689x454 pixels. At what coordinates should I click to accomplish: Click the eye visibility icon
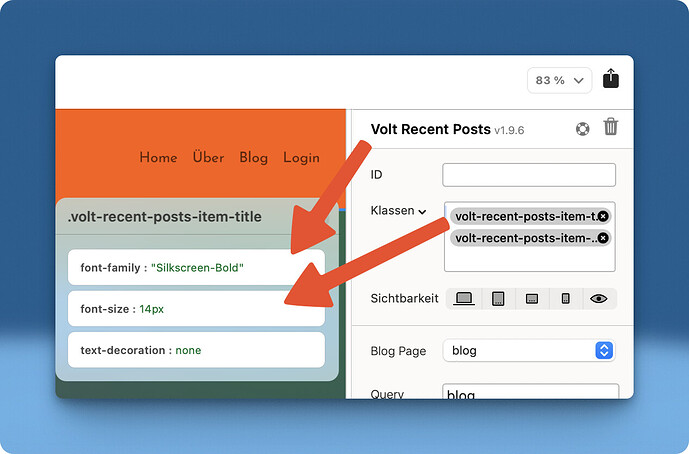[599, 298]
